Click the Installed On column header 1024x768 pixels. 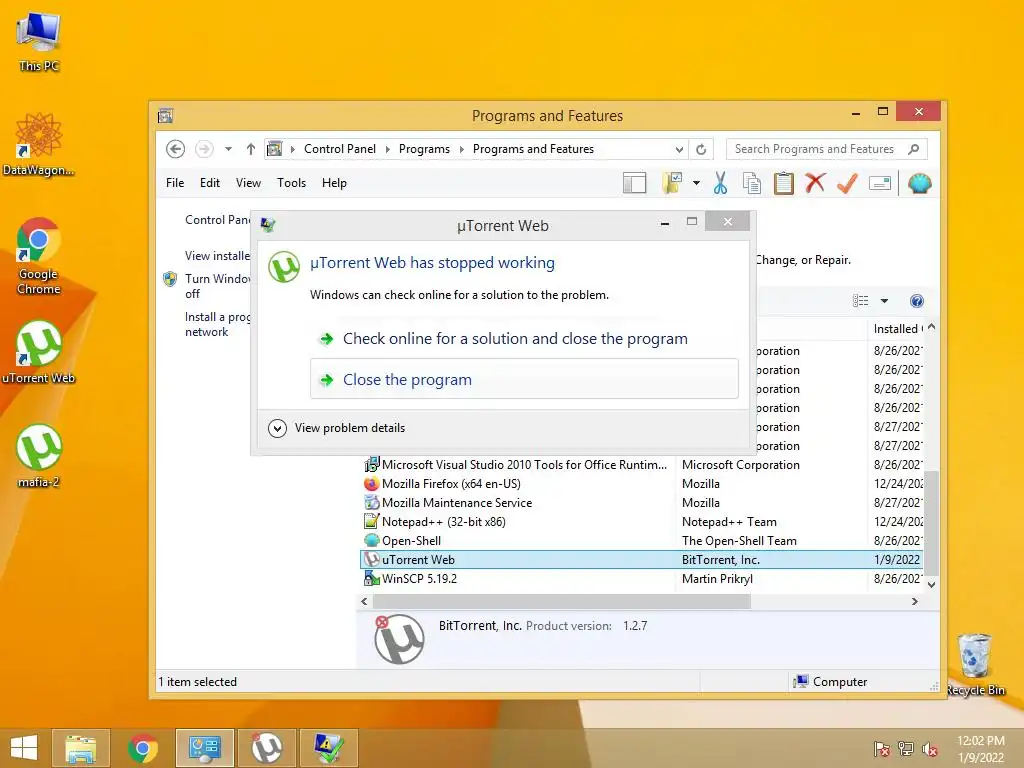click(897, 329)
